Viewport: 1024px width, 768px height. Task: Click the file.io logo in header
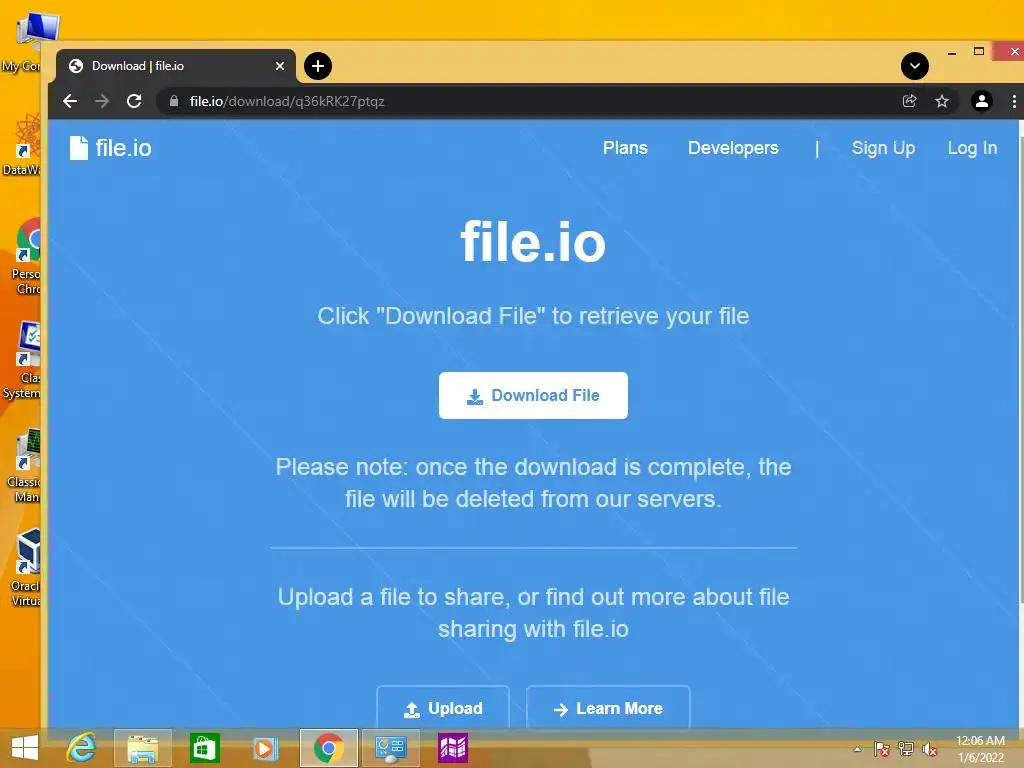coord(110,148)
